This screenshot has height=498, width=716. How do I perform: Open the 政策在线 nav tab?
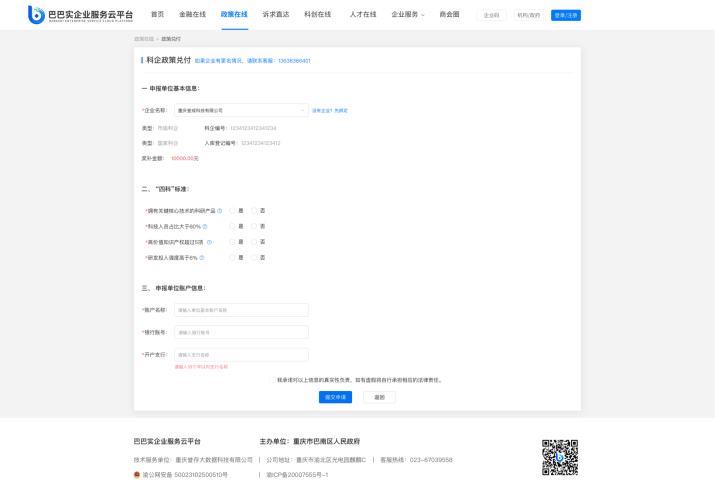point(234,15)
